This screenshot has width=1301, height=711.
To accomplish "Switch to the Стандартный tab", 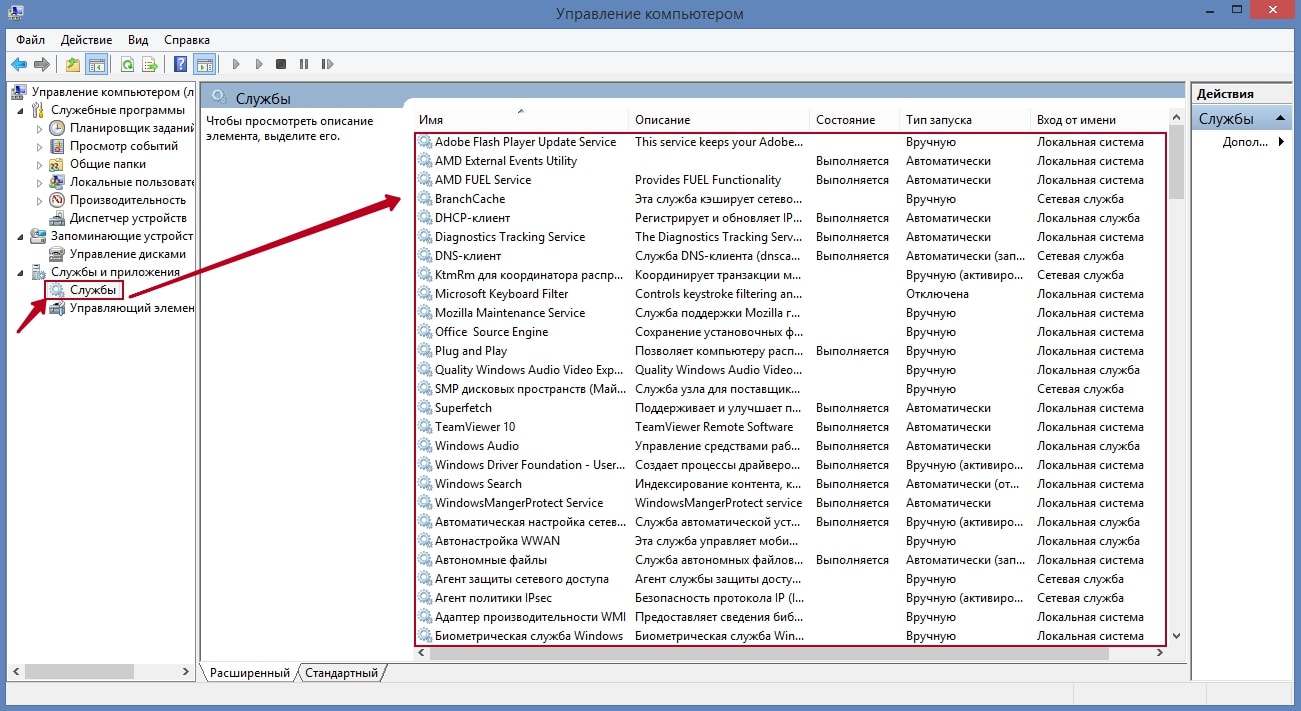I will click(x=342, y=673).
